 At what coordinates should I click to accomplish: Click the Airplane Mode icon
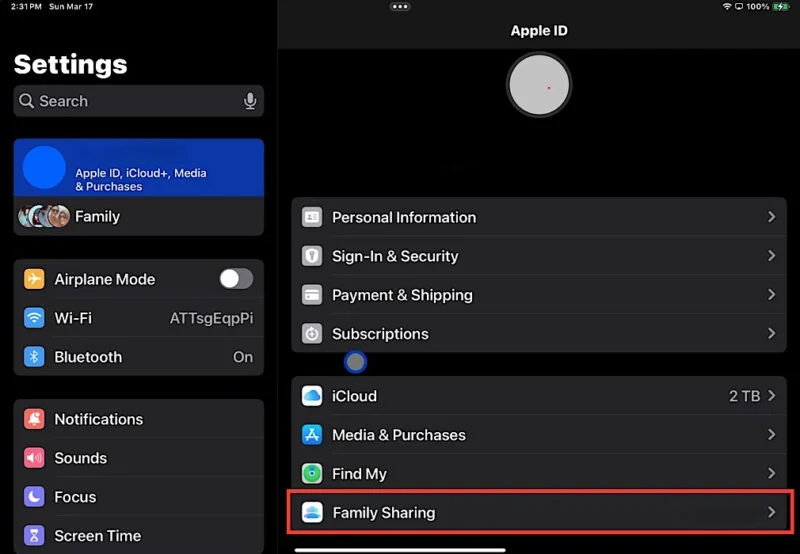(34, 279)
